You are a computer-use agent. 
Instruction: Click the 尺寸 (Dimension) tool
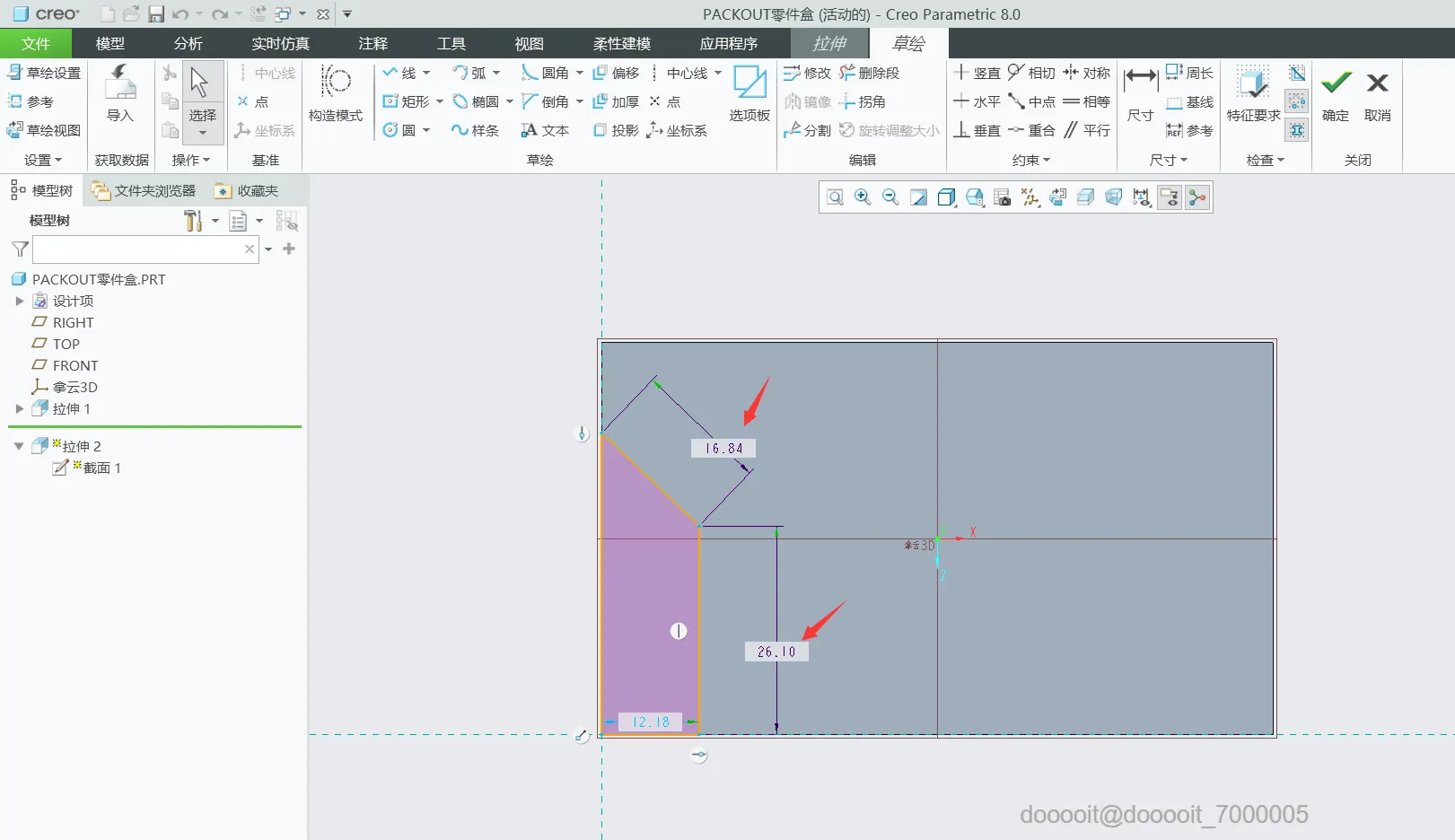pos(1141,94)
